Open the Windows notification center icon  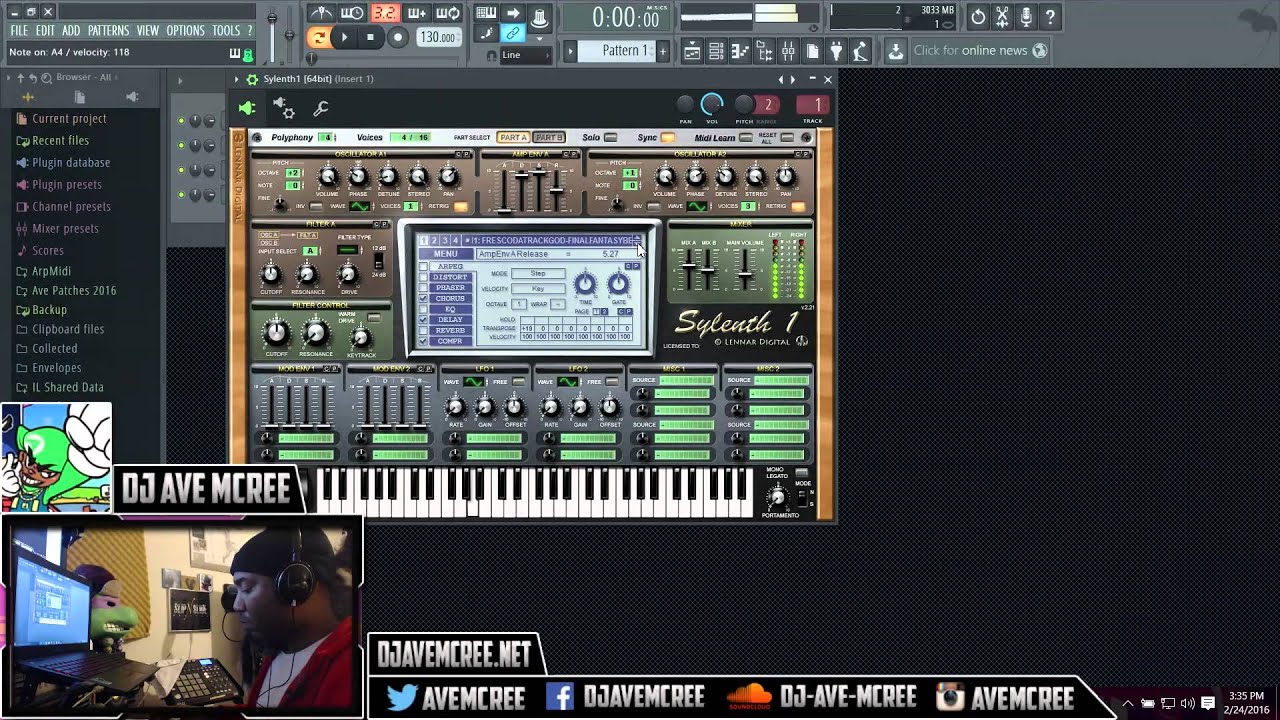point(1208,703)
